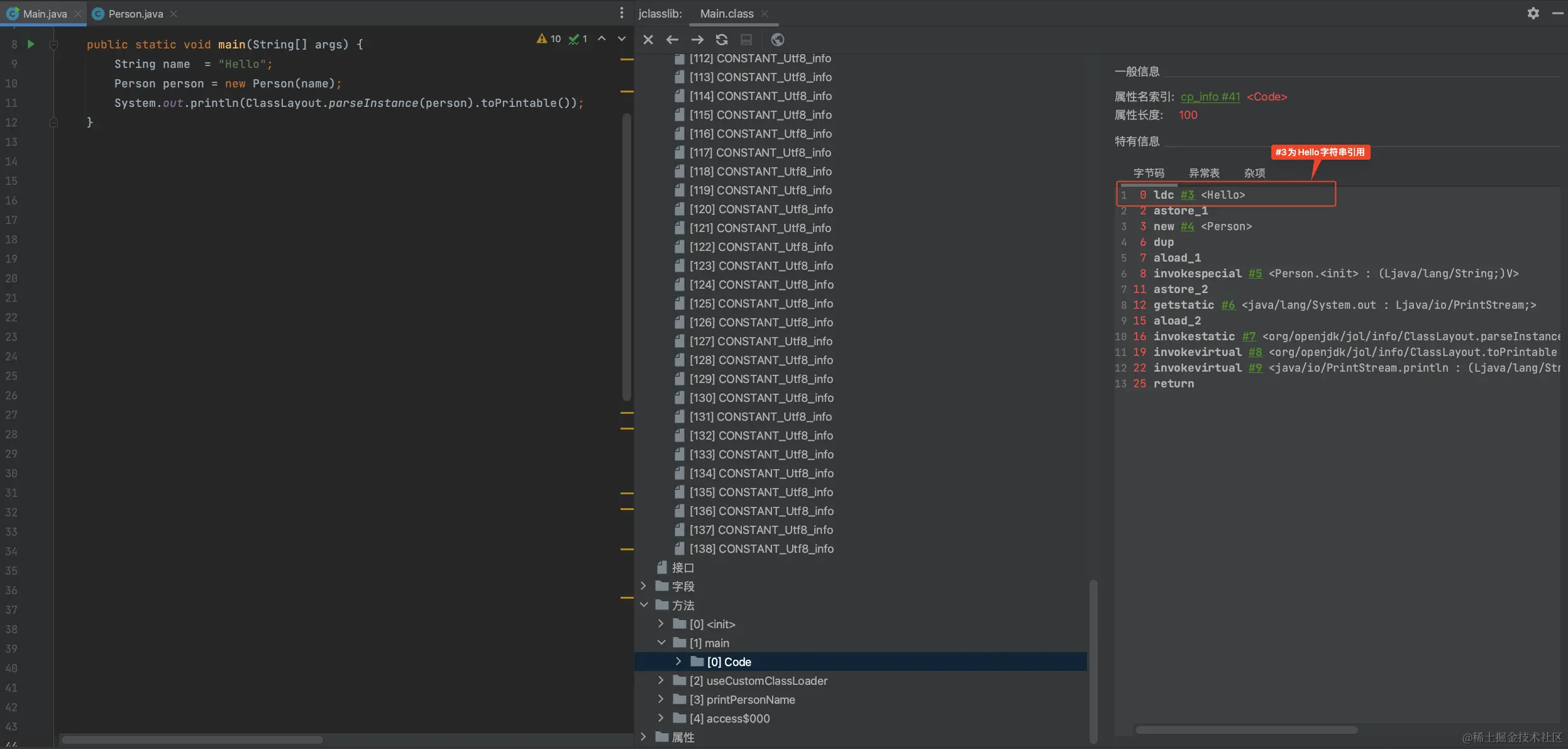Run main with the green gutter arrow
Viewport: 1568px width, 749px height.
31,44
